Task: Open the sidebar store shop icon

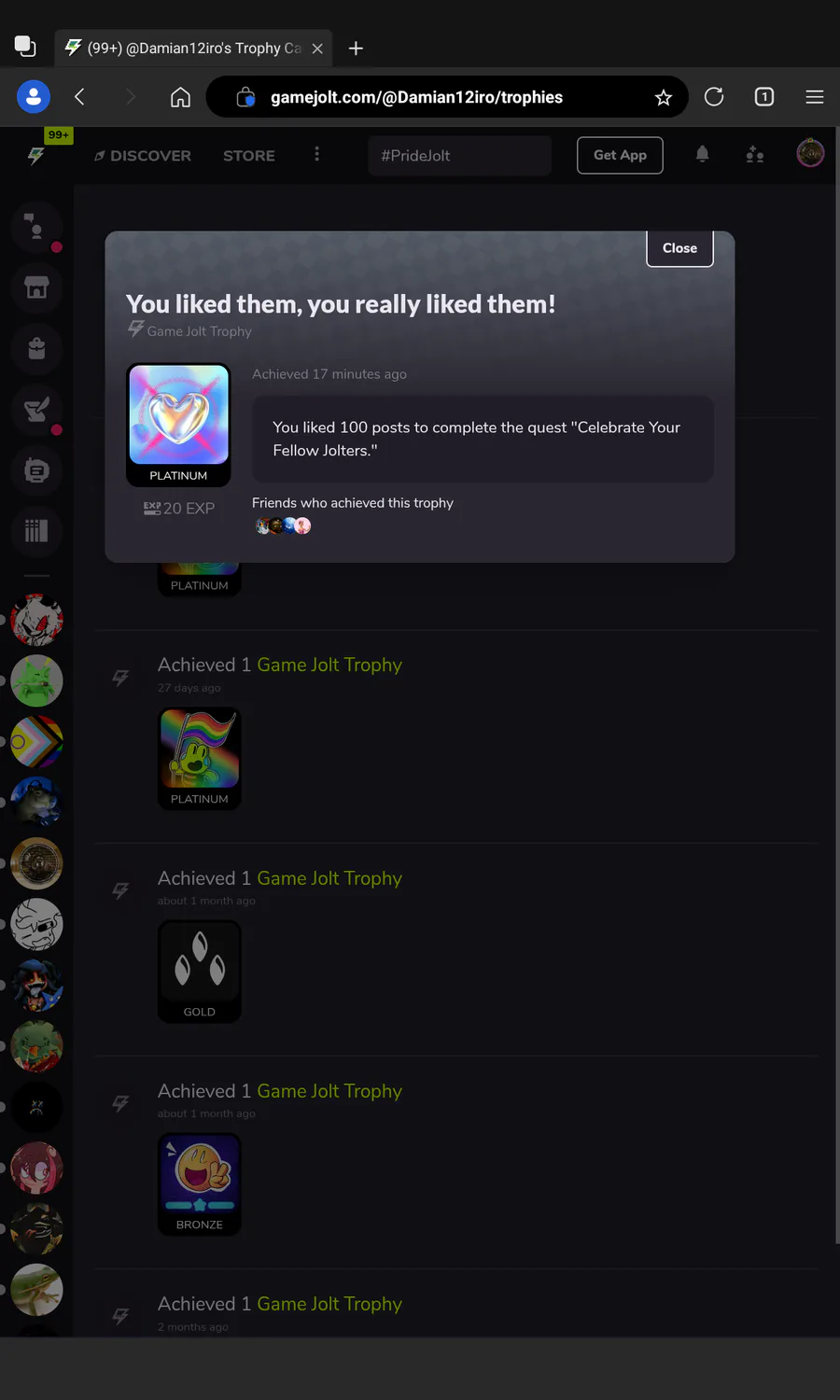Action: pos(36,288)
